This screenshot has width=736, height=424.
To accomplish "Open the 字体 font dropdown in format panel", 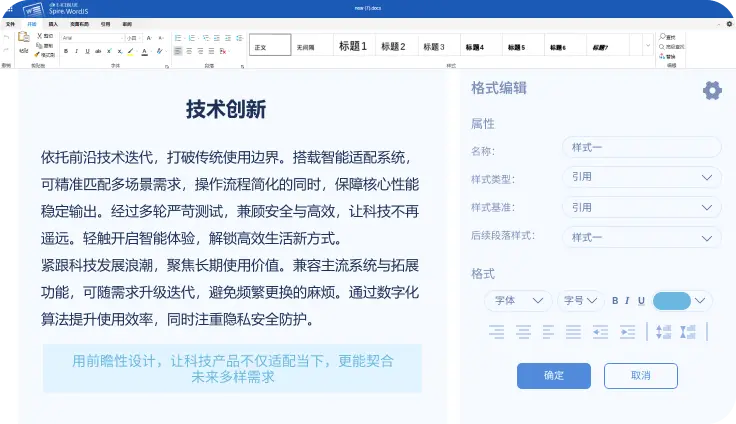I will click(x=519, y=301).
